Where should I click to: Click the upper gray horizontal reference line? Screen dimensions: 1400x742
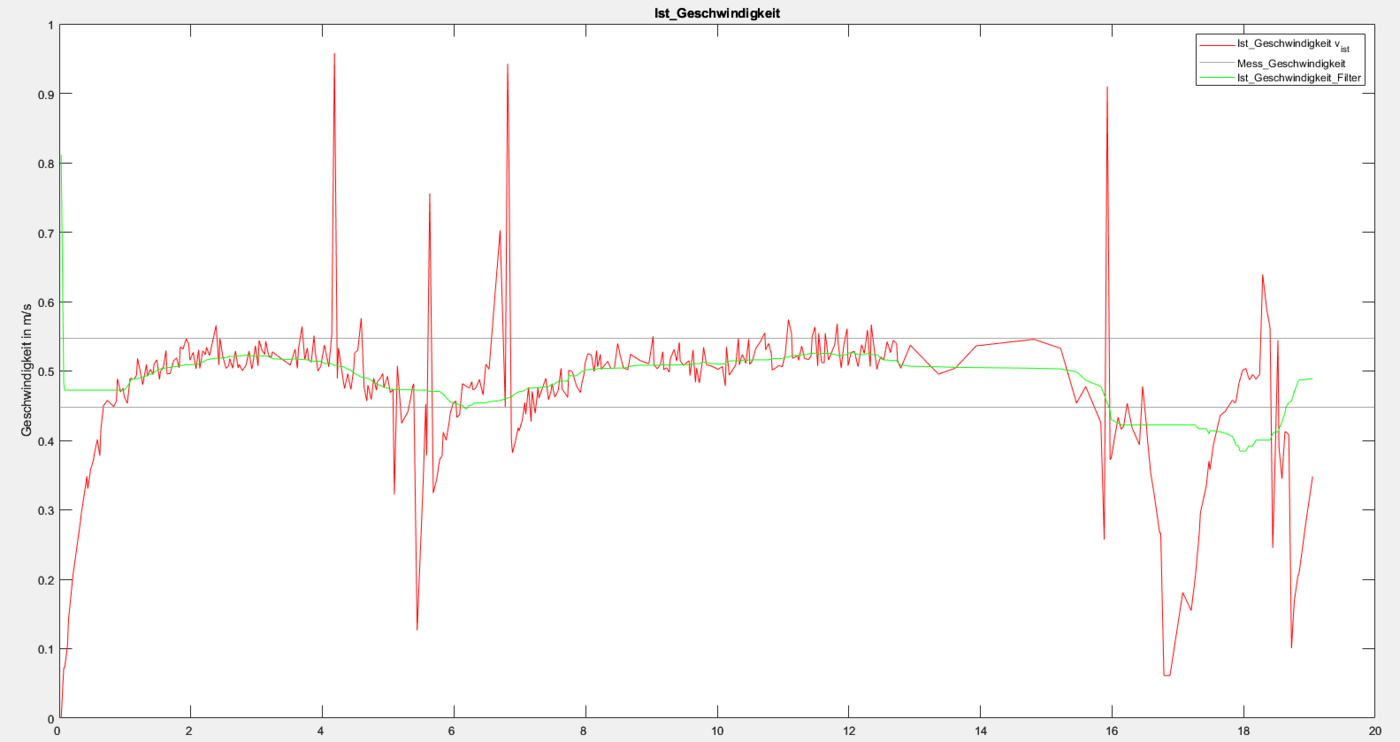click(x=700, y=338)
